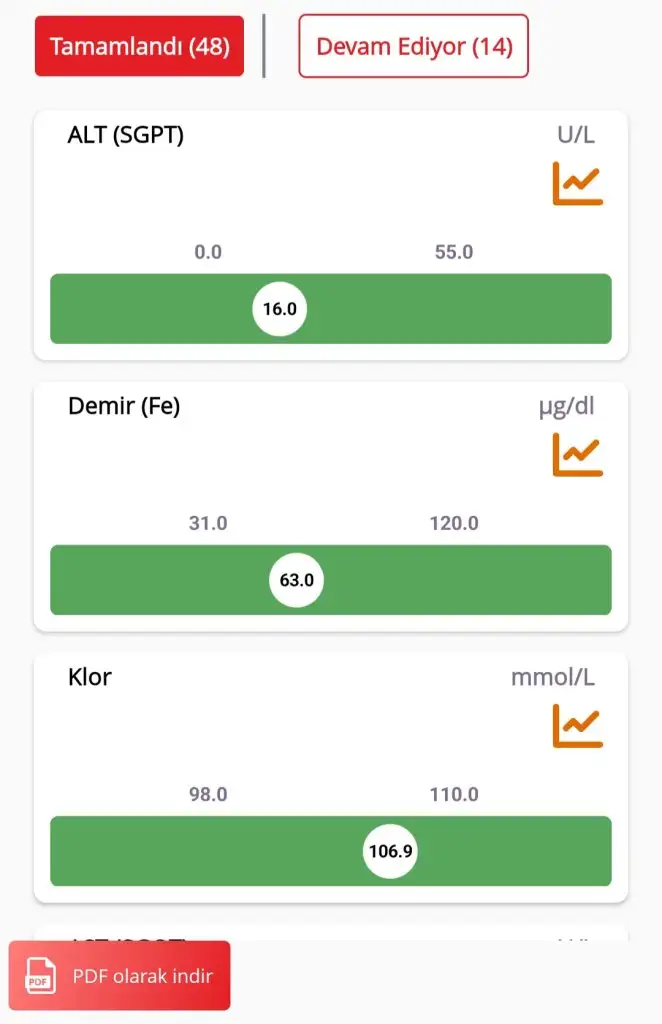This screenshot has width=662, height=1024.
Task: Open the Klor trend chart icon
Action: pos(577,725)
